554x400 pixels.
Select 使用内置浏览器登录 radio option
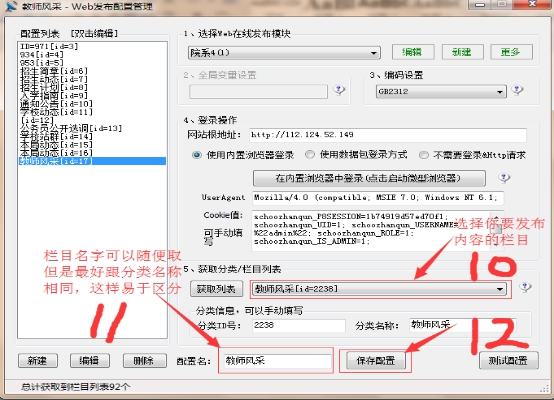pos(197,155)
